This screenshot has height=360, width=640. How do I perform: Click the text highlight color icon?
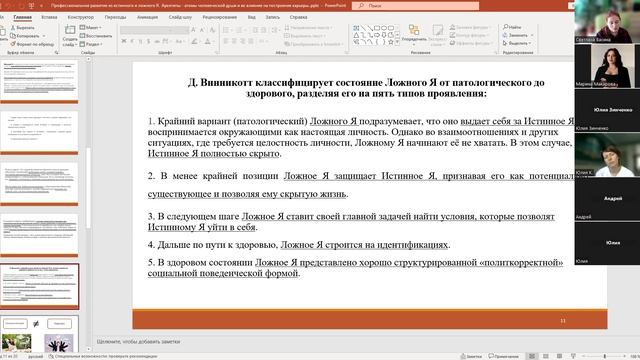point(195,41)
